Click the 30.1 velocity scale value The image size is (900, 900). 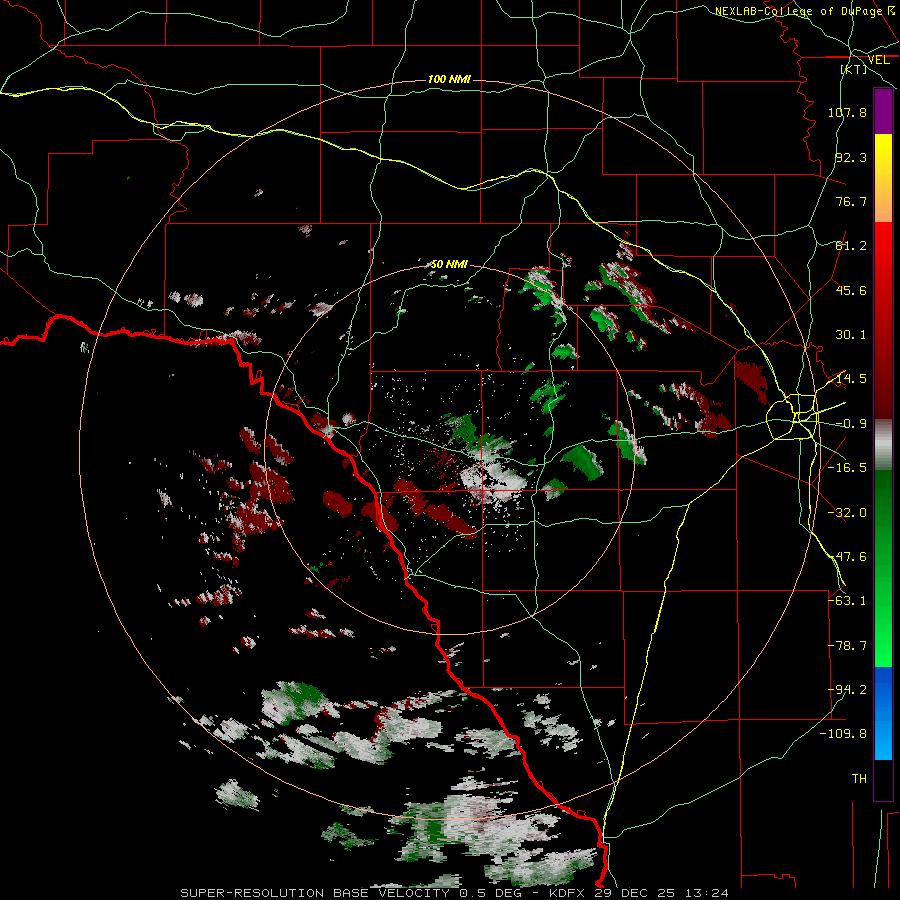click(851, 335)
